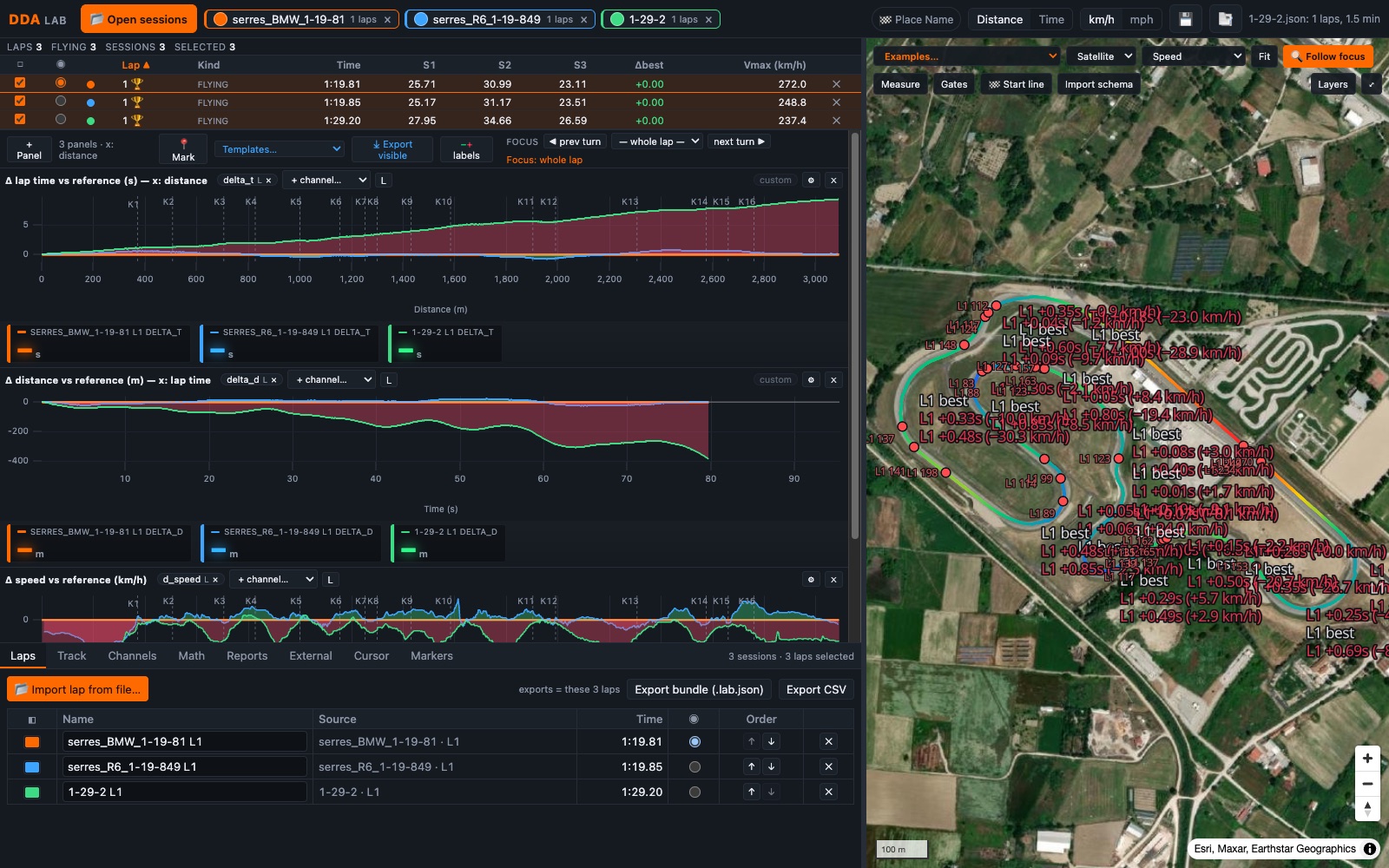Open the Math tab
Screen dimensions: 1389x868
coord(191,656)
